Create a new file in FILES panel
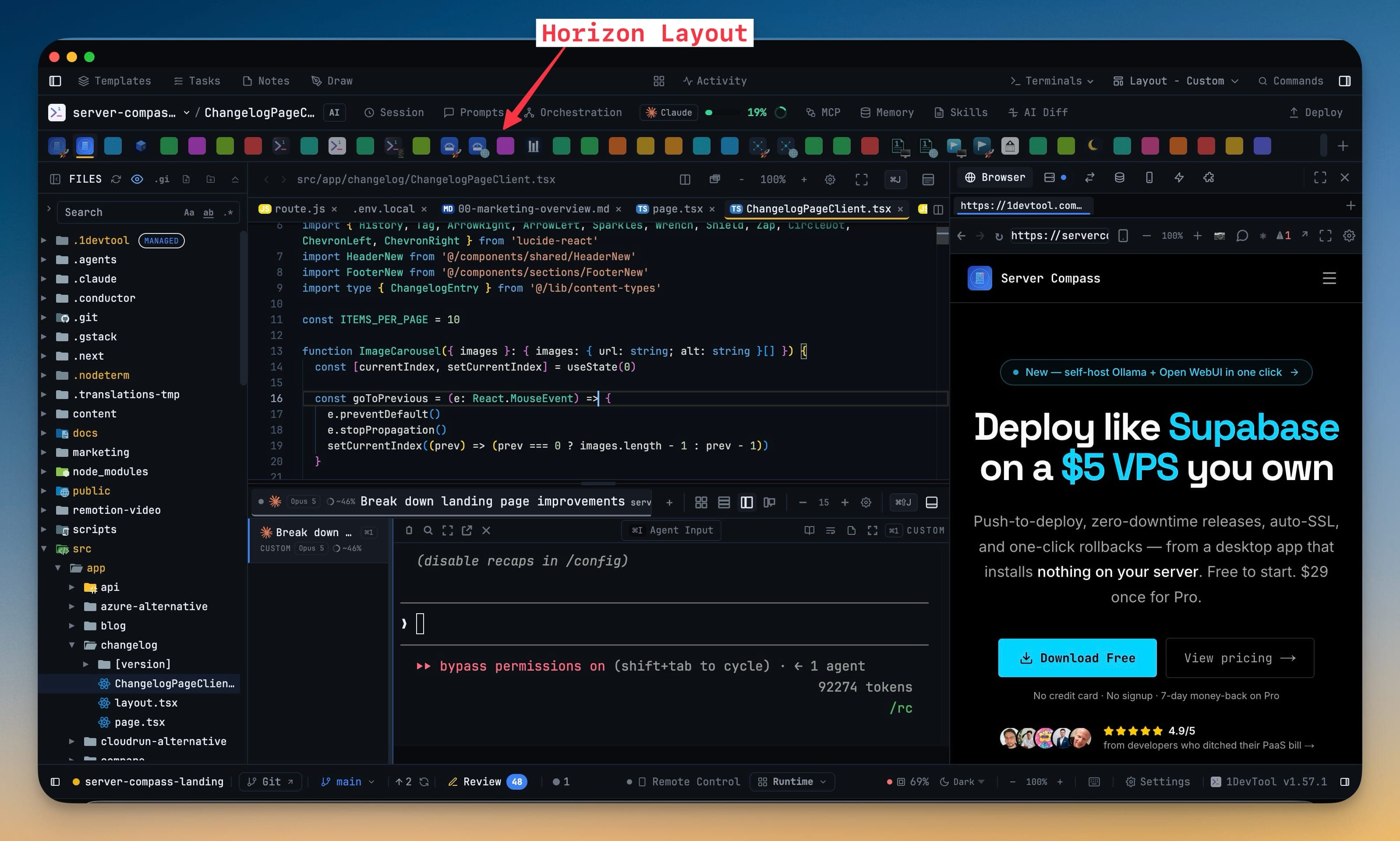Image resolution: width=1400 pixels, height=841 pixels. click(x=187, y=179)
